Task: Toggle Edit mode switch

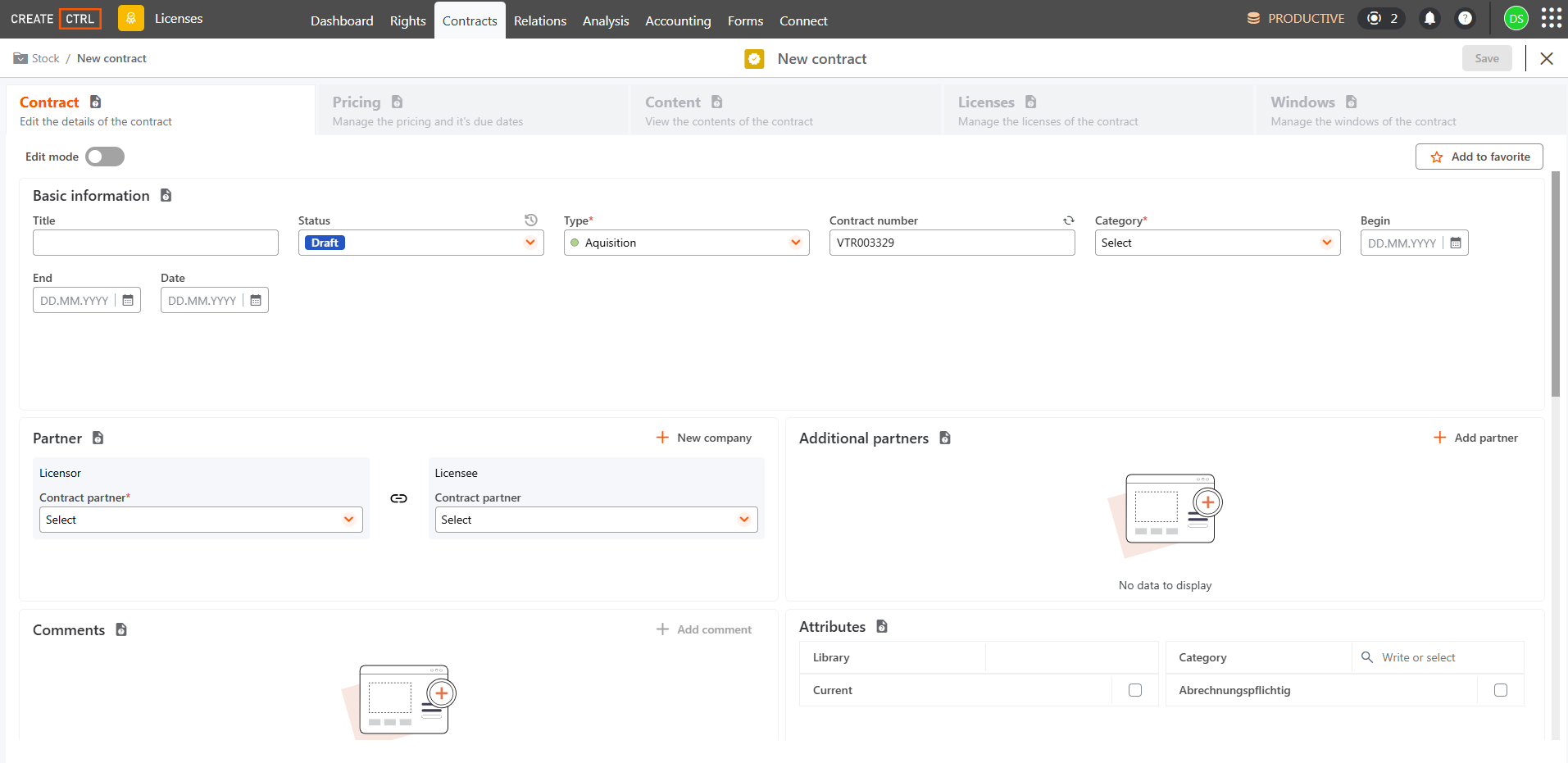Action: coord(105,157)
